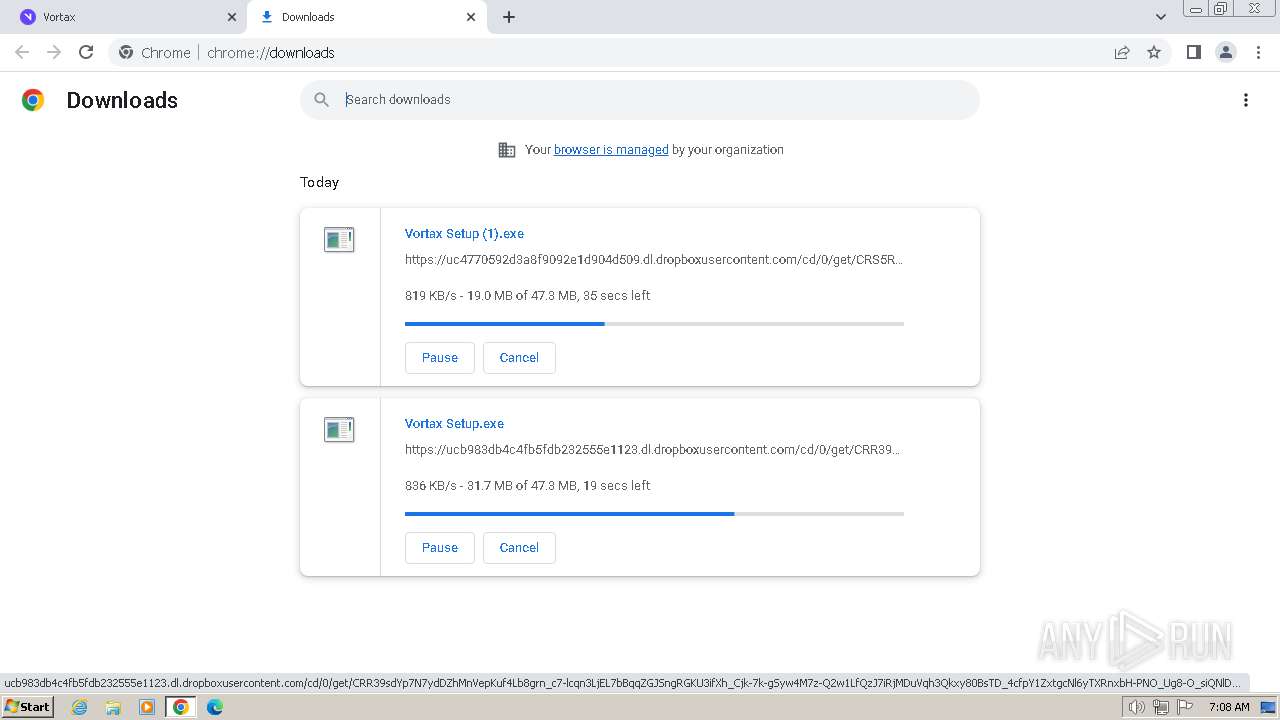
Task: Click progress bar of Vortax Setup.exe
Action: coord(654,514)
